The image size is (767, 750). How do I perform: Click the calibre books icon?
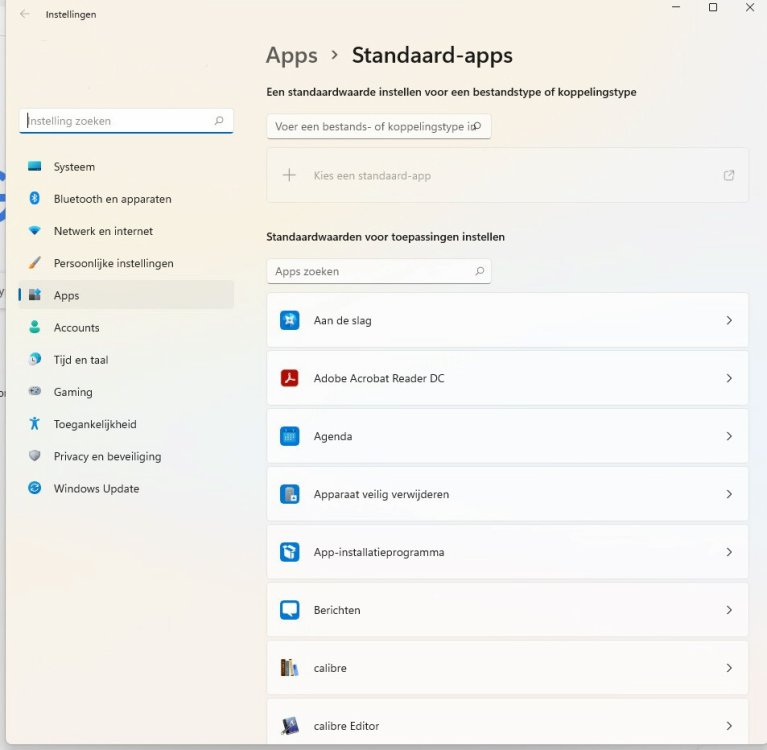[290, 668]
